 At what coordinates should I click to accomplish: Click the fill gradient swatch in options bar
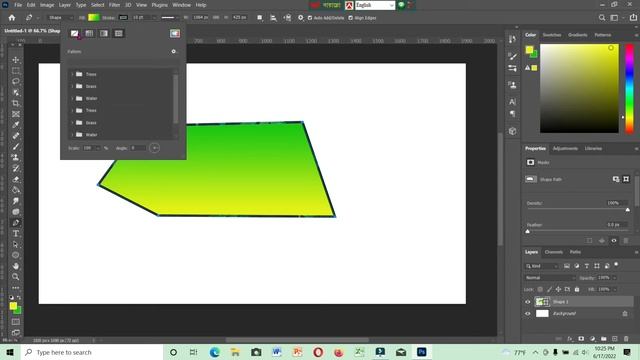94,18
